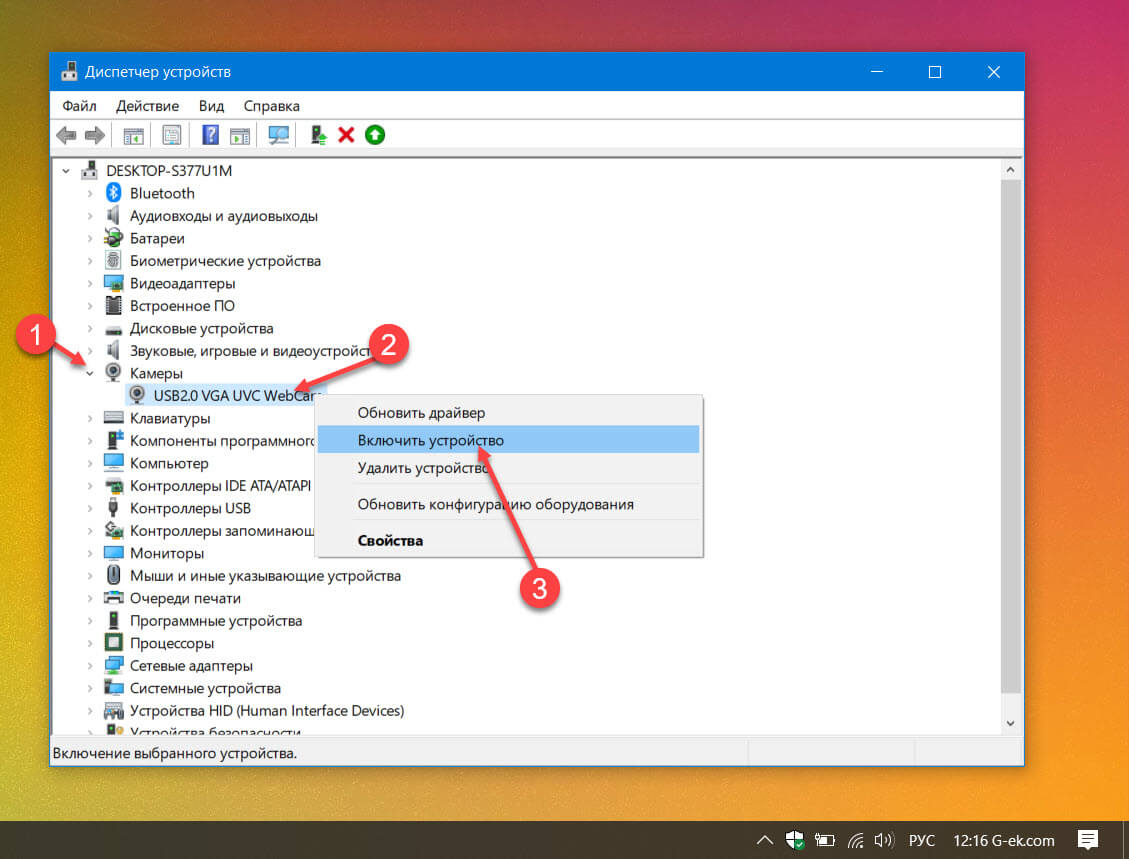The height and width of the screenshot is (859, 1129).
Task: Open the blue Help question-mark icon
Action: (x=210, y=135)
